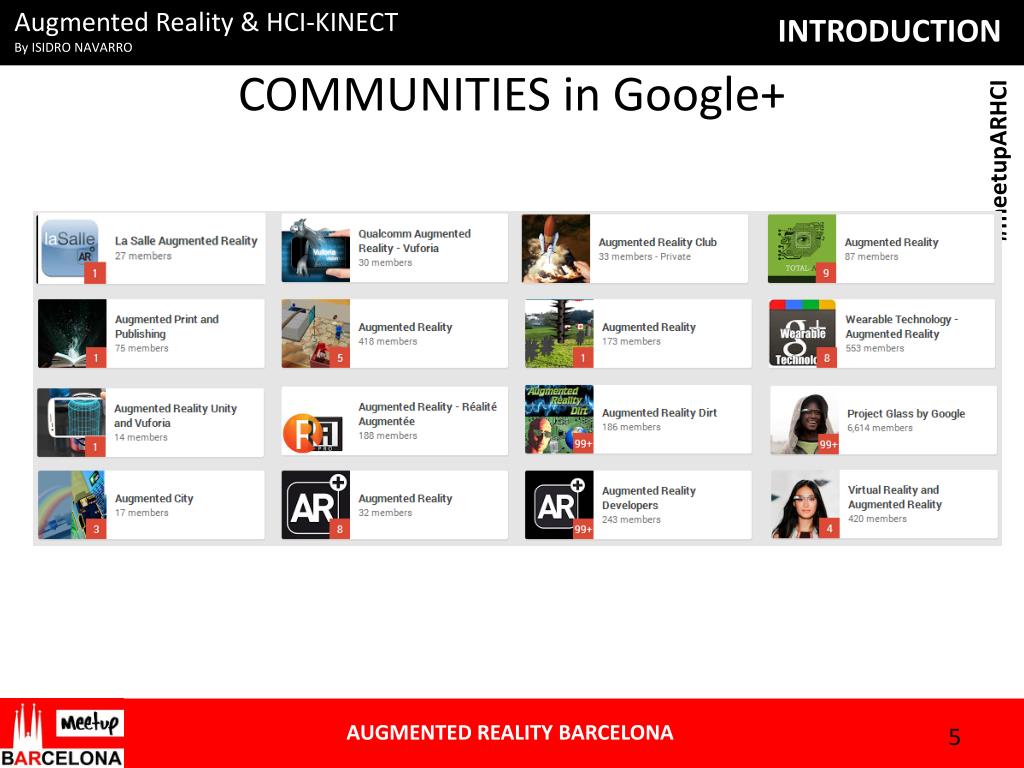Click the orange RA Pro logo icon

point(312,433)
